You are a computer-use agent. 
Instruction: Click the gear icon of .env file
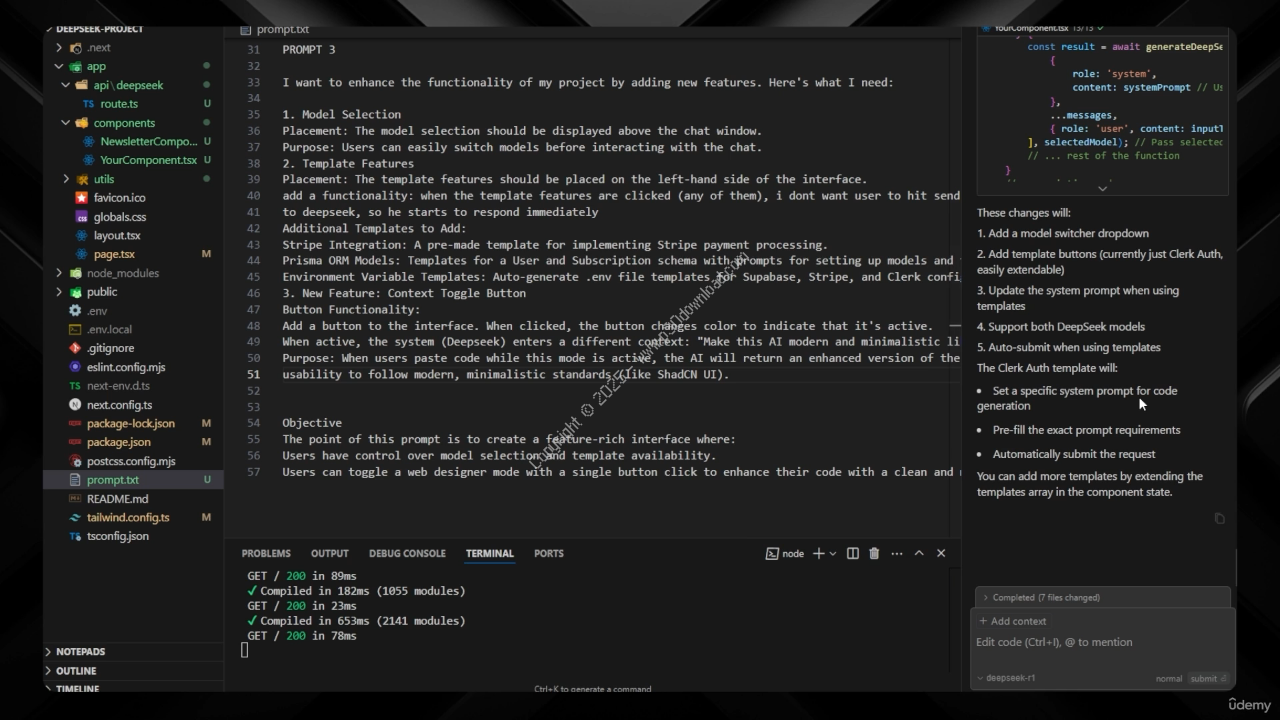coord(75,311)
